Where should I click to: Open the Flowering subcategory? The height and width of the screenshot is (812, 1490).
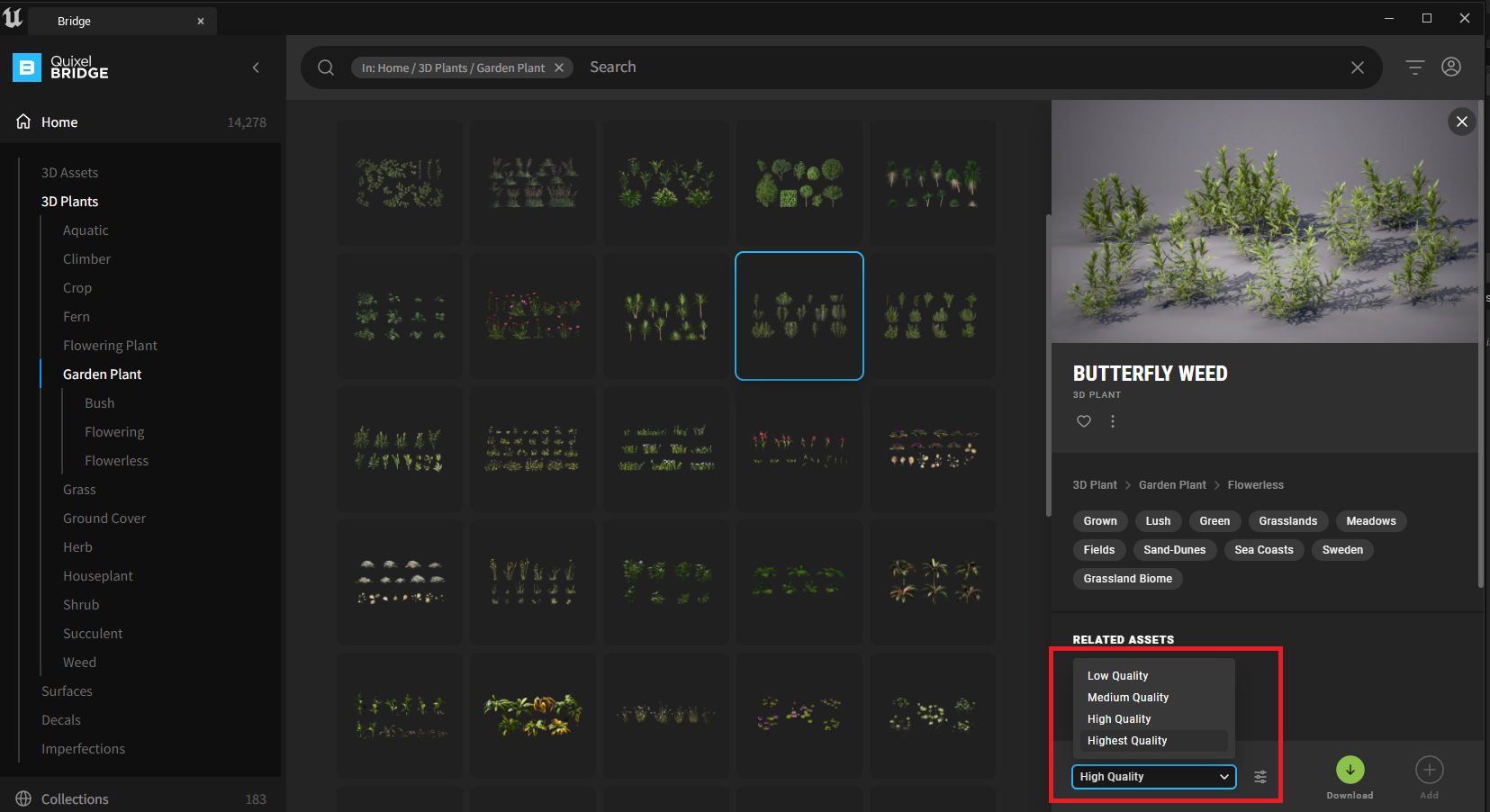pyautogui.click(x=114, y=432)
